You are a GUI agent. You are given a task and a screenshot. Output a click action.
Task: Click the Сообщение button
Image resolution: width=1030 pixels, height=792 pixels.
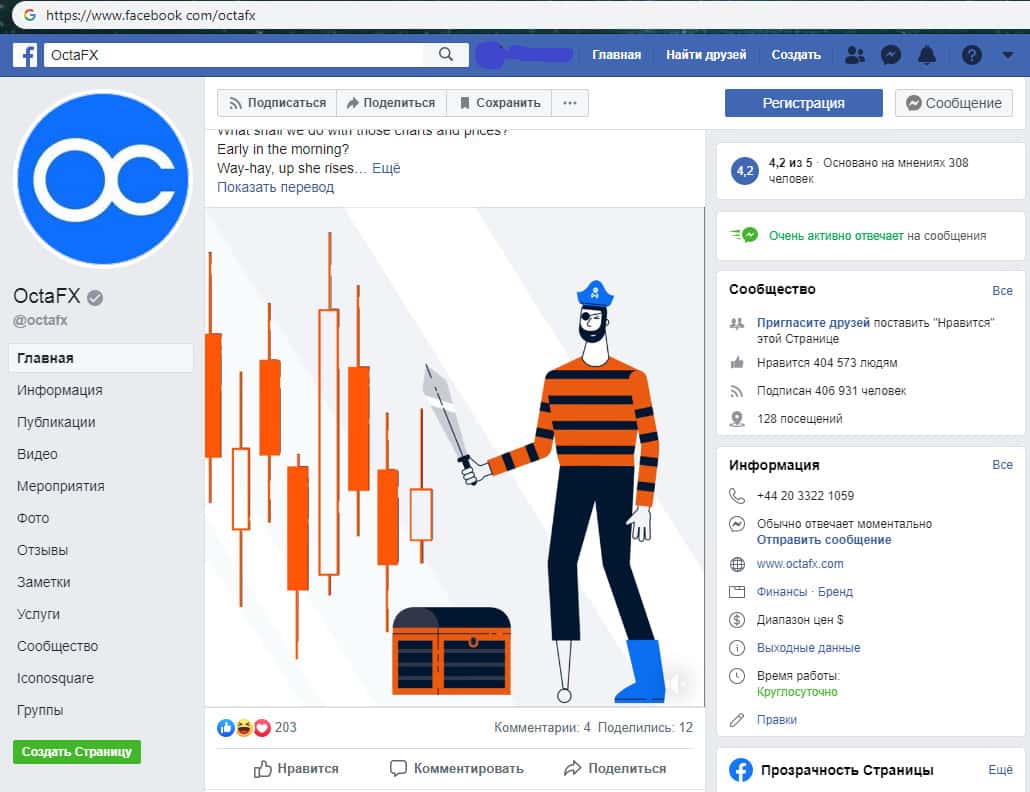coord(954,103)
